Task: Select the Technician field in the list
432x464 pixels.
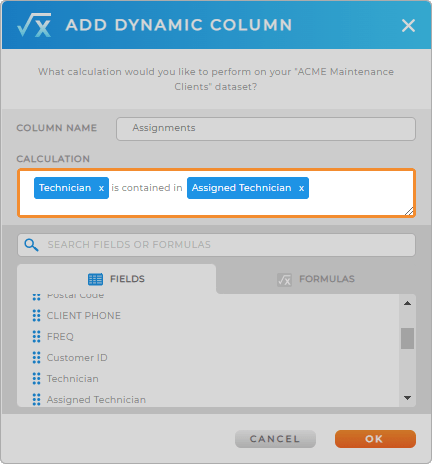Action: click(x=73, y=379)
